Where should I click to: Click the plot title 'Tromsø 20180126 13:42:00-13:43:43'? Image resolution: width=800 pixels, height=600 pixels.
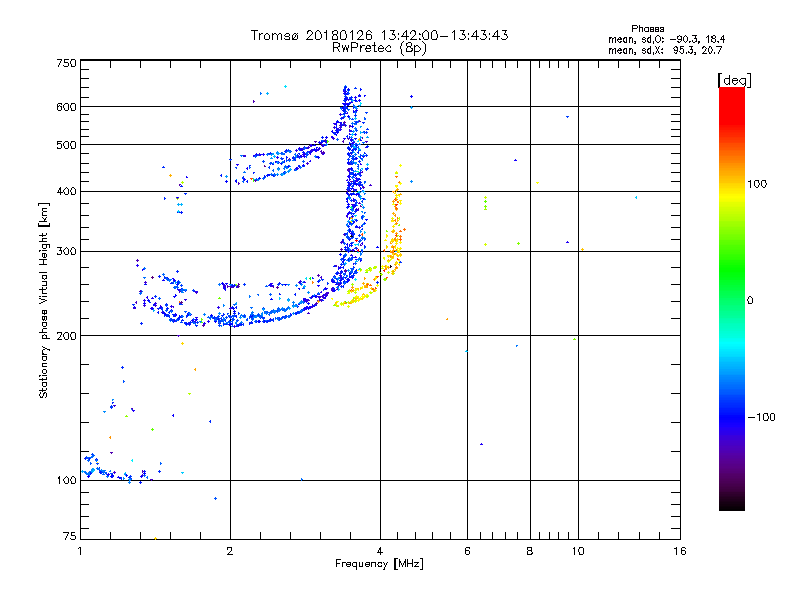click(379, 35)
